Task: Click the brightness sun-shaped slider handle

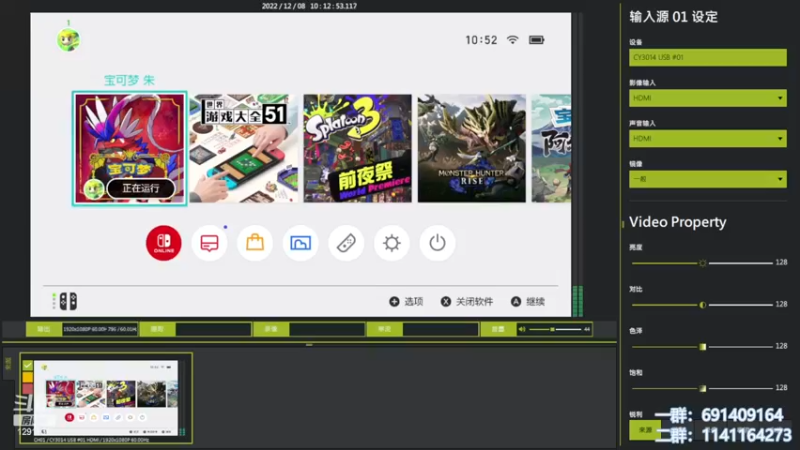Action: (703, 263)
